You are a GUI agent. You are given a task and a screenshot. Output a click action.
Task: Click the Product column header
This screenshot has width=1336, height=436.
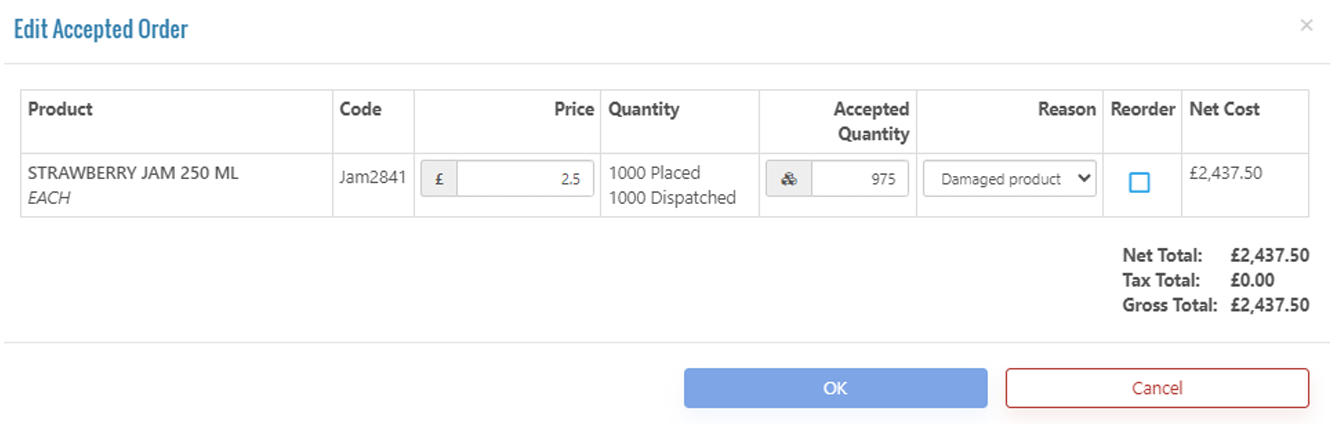point(60,109)
